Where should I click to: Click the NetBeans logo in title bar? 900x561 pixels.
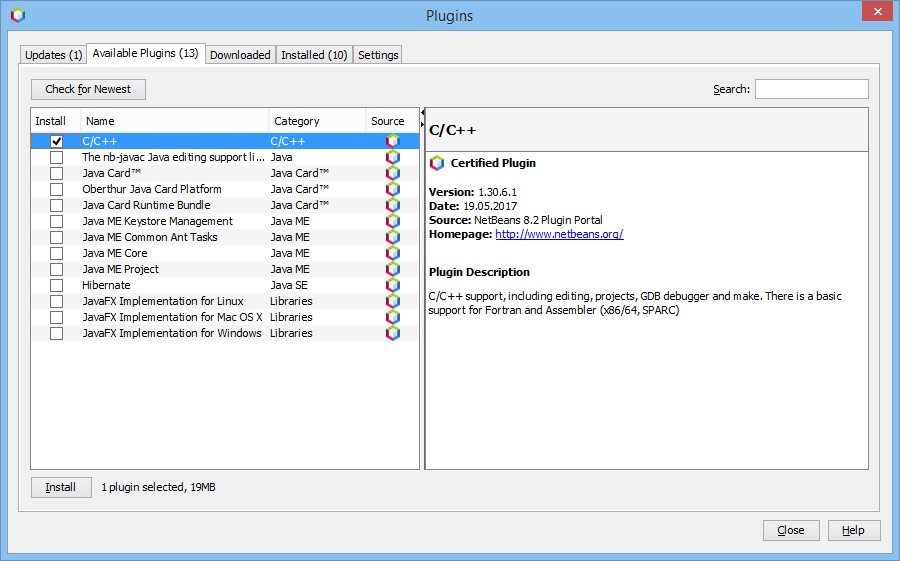coord(17,15)
